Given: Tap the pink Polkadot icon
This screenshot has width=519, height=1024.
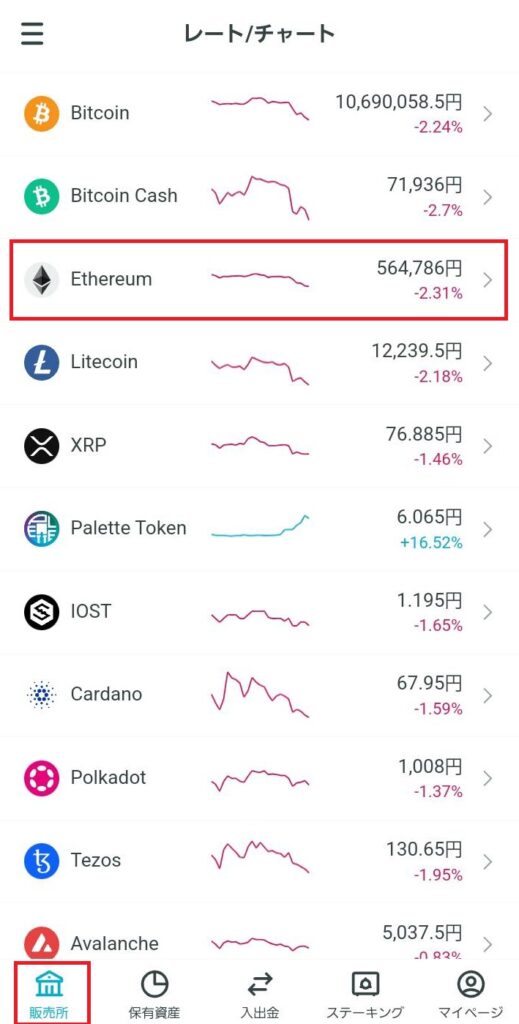Looking at the screenshot, I should 42,778.
